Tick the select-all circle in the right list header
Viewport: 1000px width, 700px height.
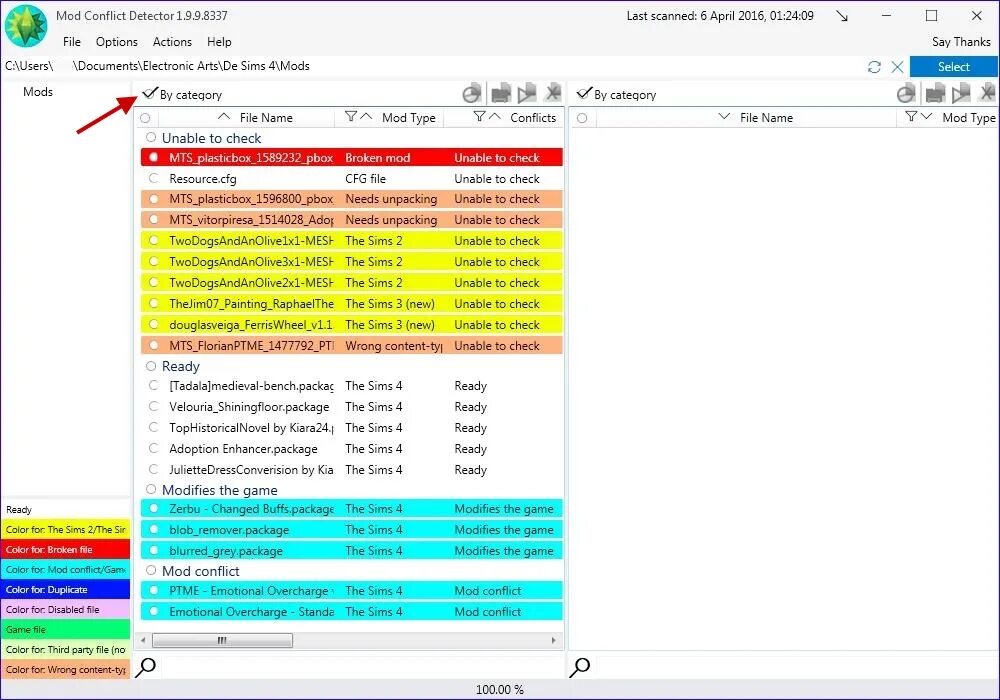pos(582,118)
